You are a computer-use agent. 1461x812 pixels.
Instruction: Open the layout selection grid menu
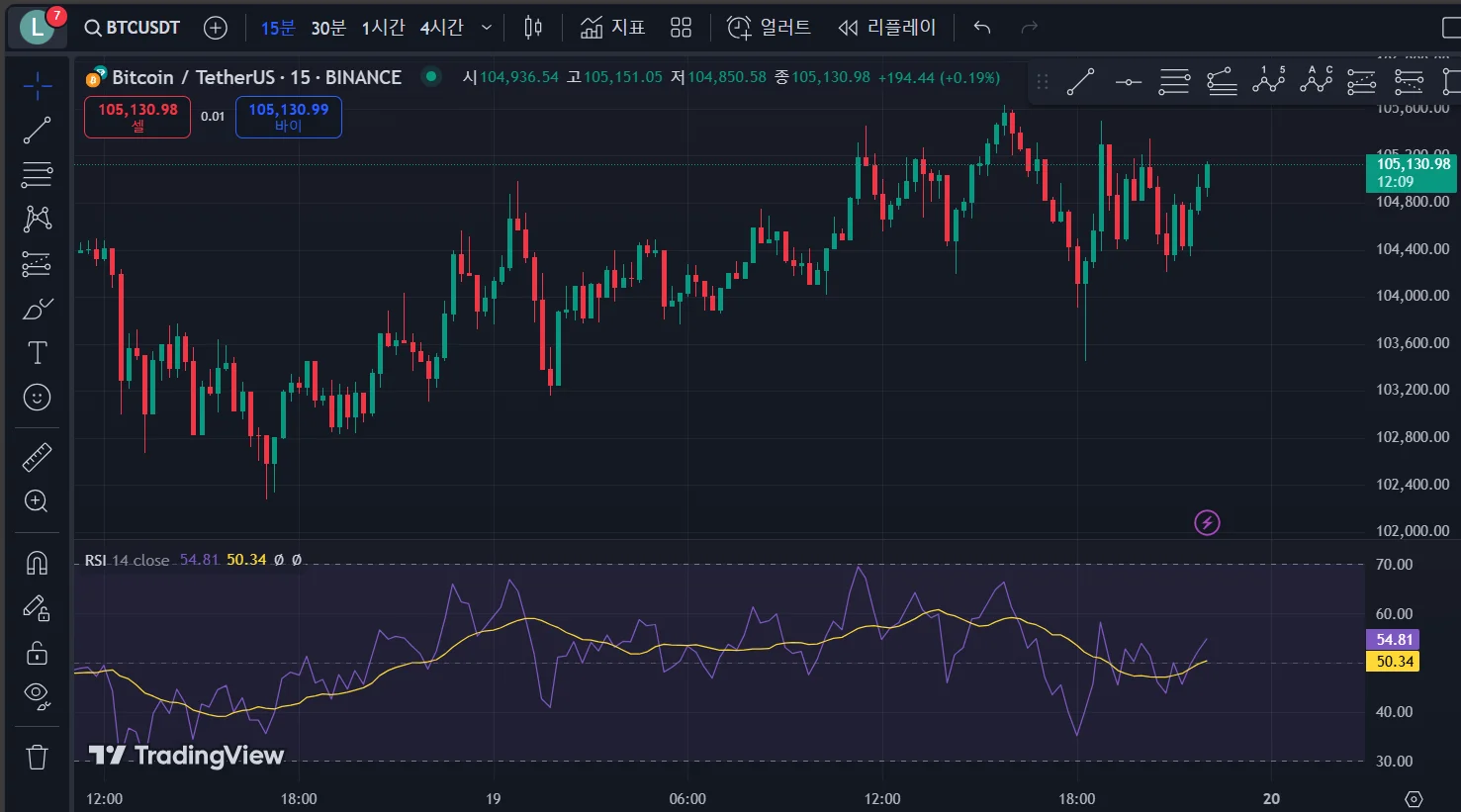(681, 28)
